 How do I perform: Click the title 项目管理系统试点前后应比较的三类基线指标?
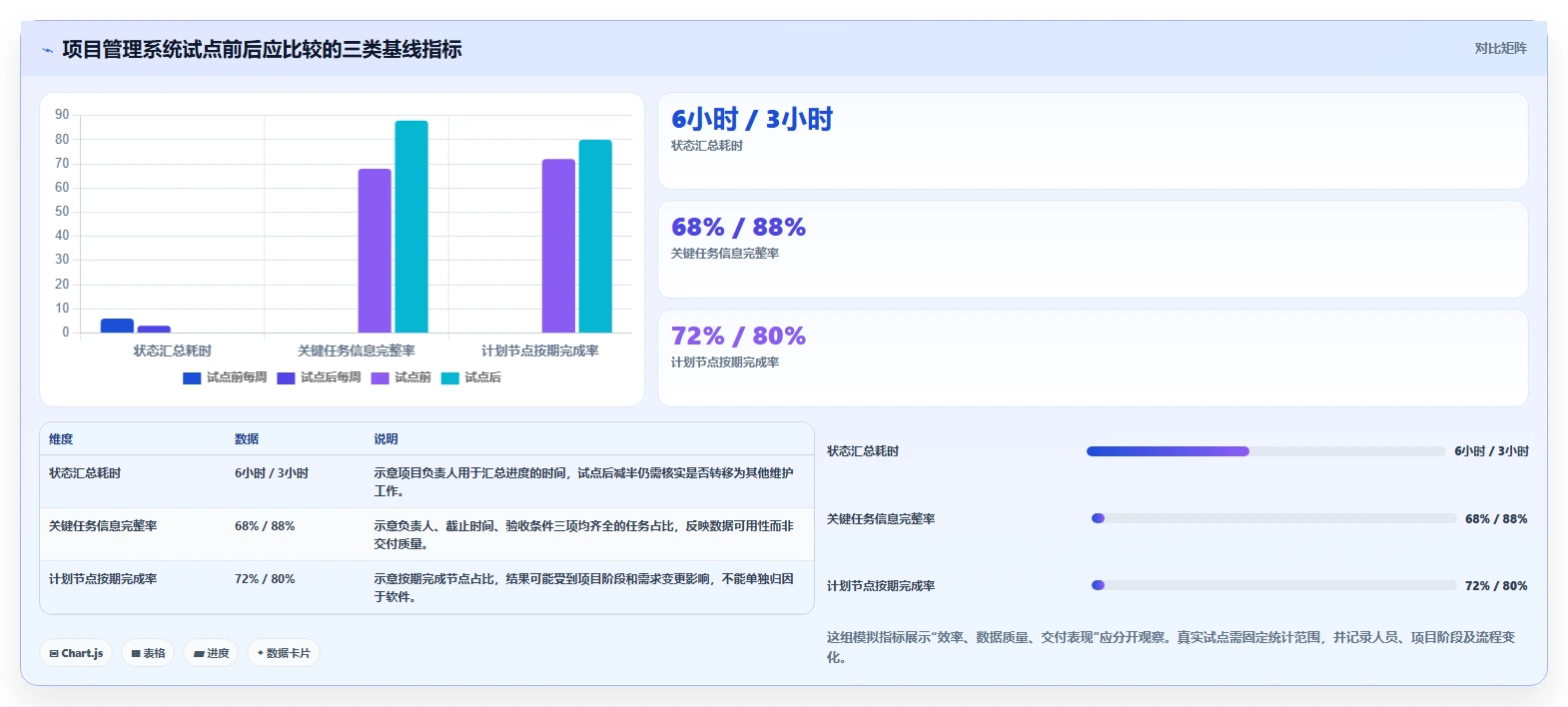[x=262, y=49]
